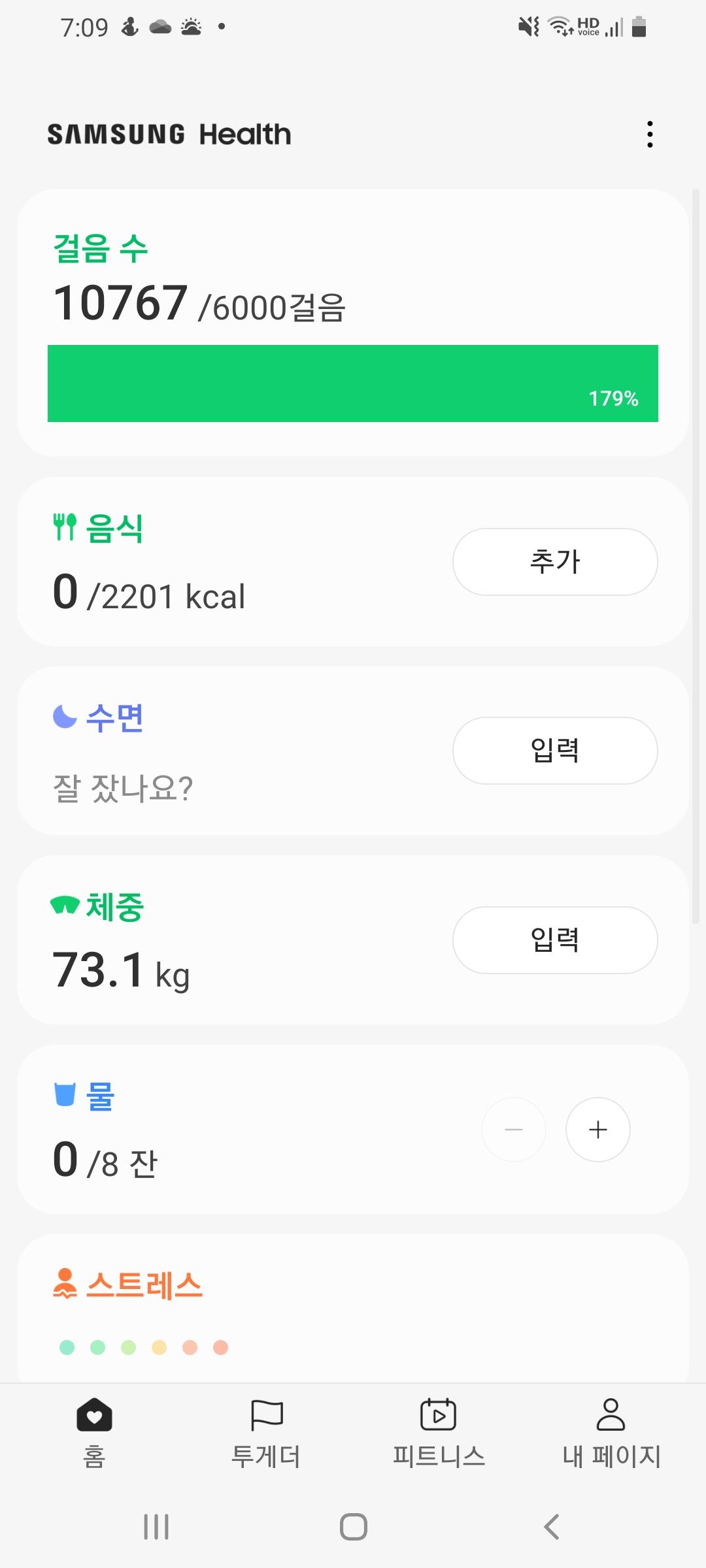
Task: Tap the blue water cup icon
Action: pyautogui.click(x=65, y=1094)
